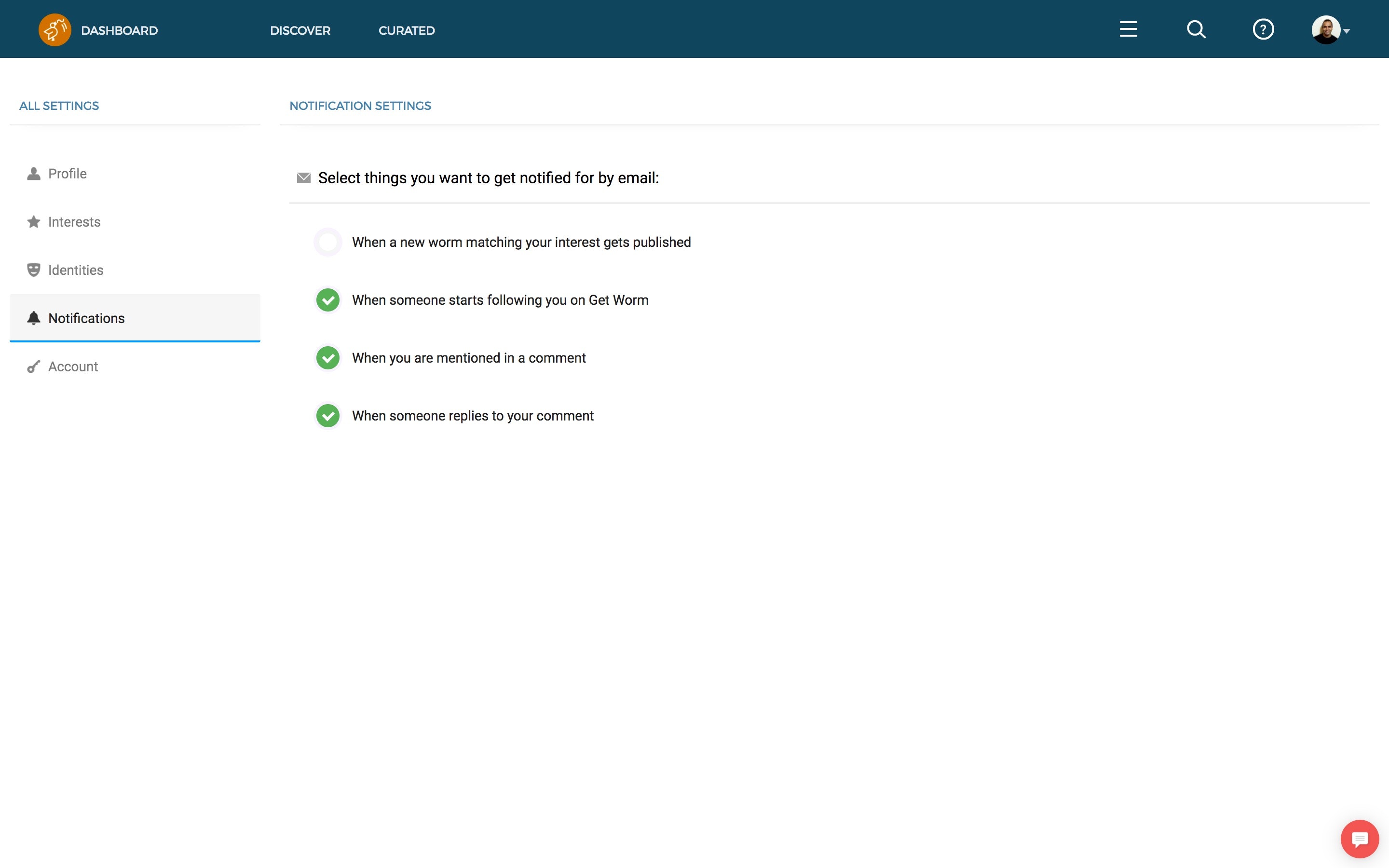This screenshot has width=1389, height=868.
Task: Open the red chat bubble widget
Action: [1359, 839]
